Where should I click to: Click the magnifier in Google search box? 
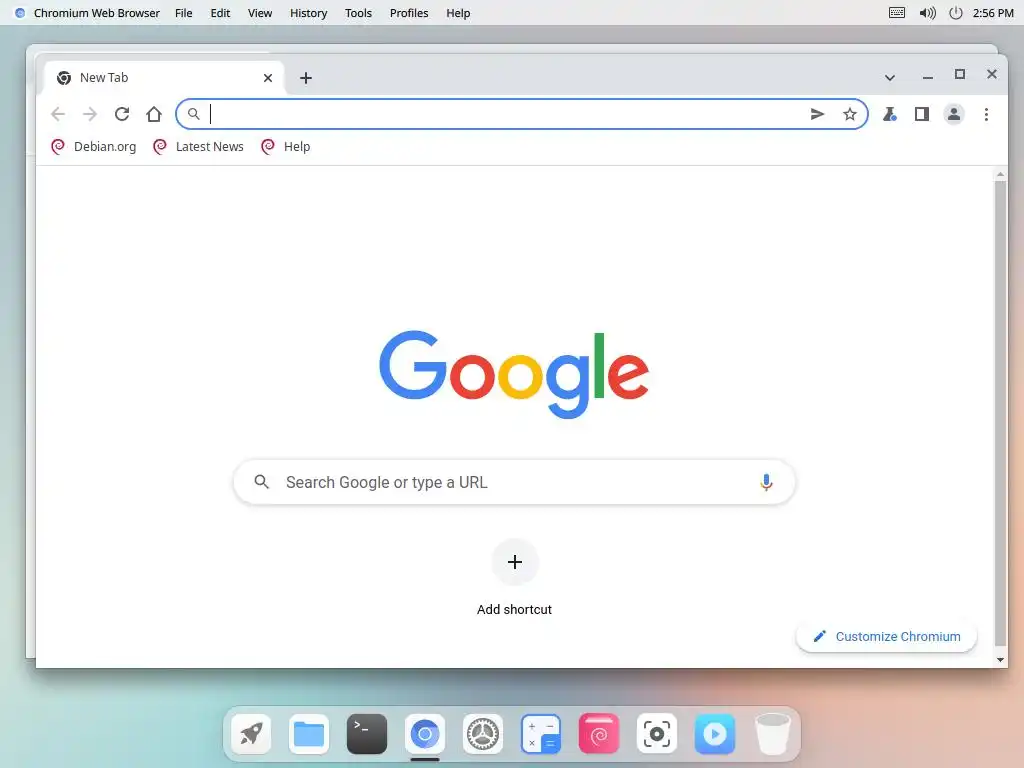(261, 482)
